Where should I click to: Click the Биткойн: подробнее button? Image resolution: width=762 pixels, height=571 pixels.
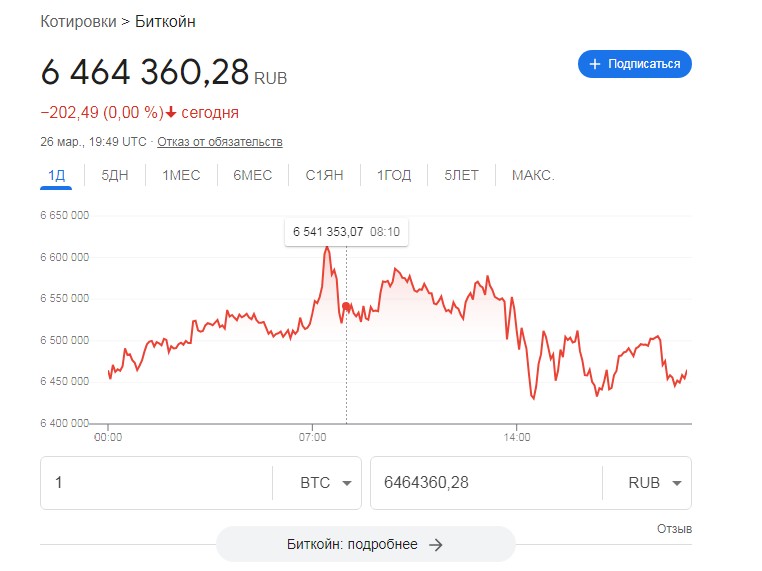click(366, 545)
